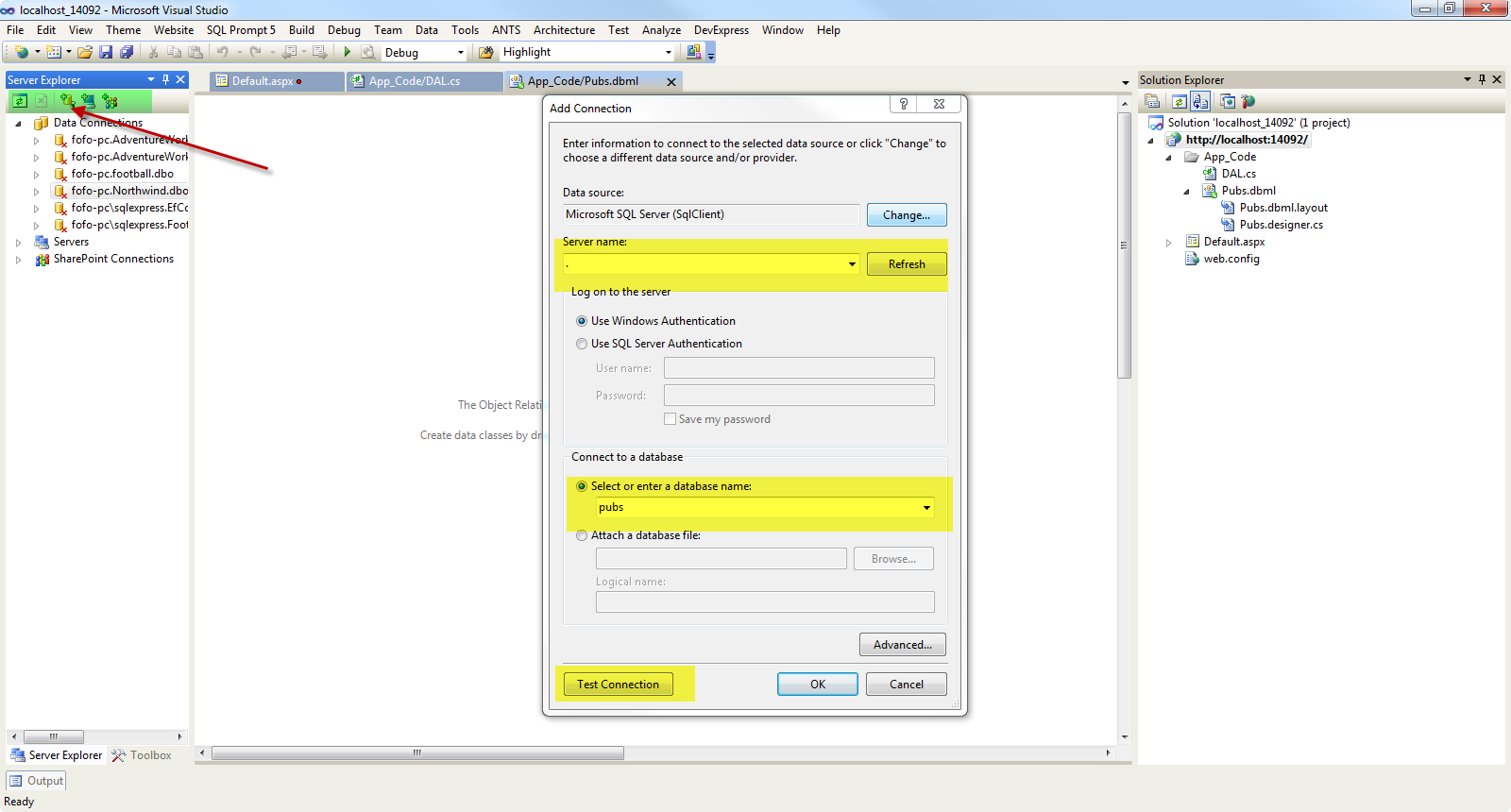Viewport: 1511px width, 812px height.
Task: Check the Save my password box
Action: click(x=670, y=419)
